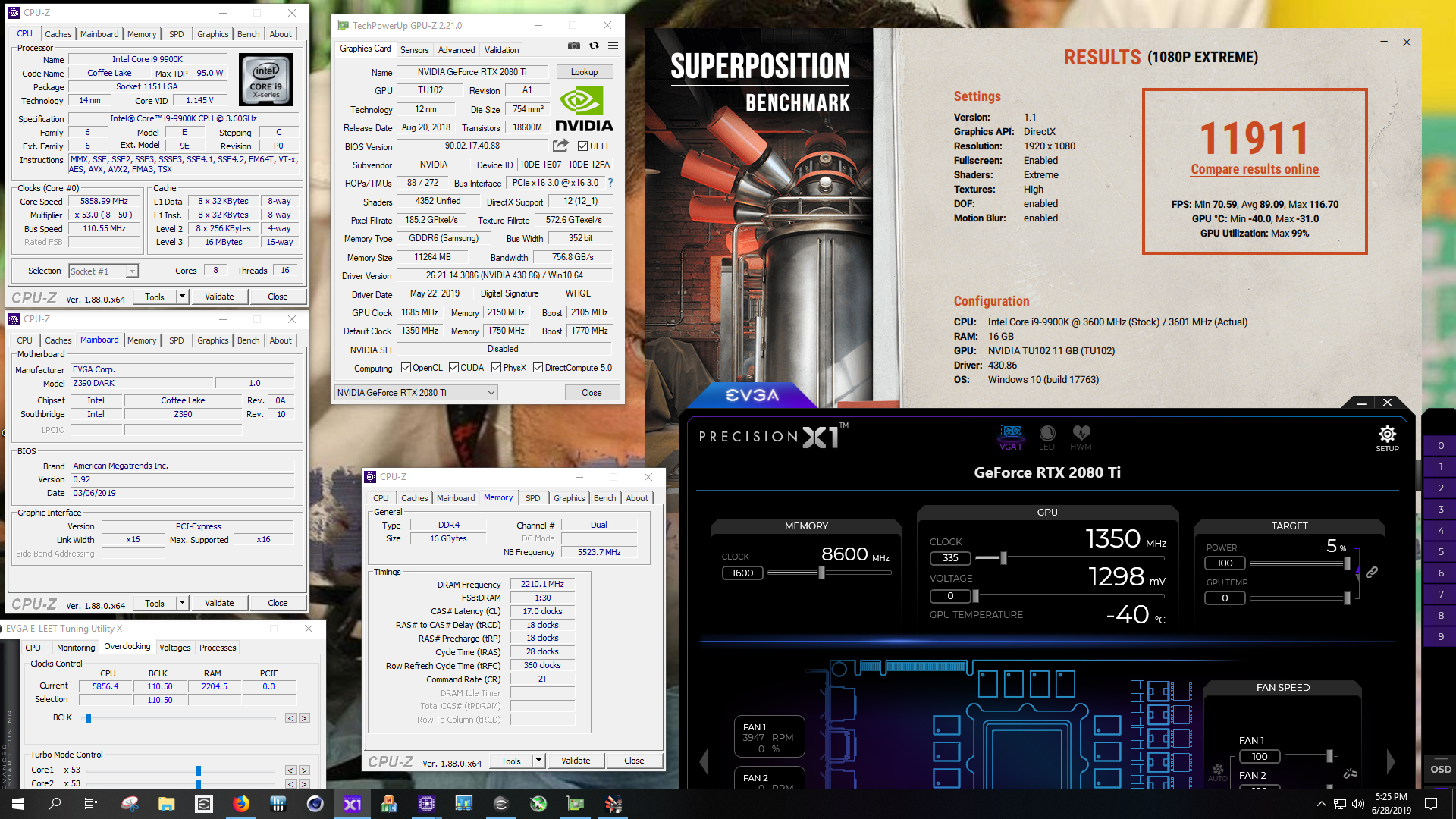Toggle the OSD button in Precision X1
This screenshot has height=819, width=1456.
1441,769
